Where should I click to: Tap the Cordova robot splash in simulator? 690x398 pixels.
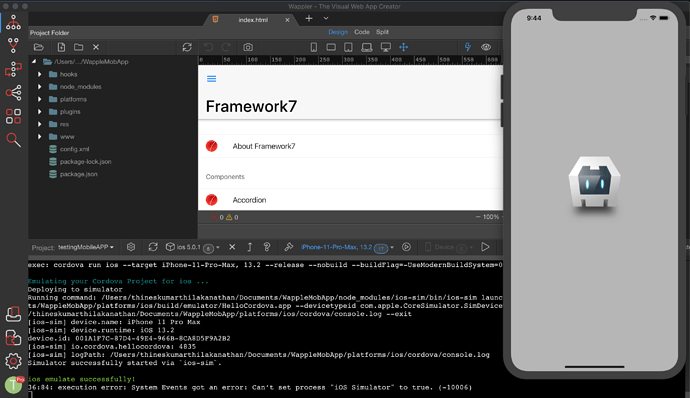click(x=595, y=181)
